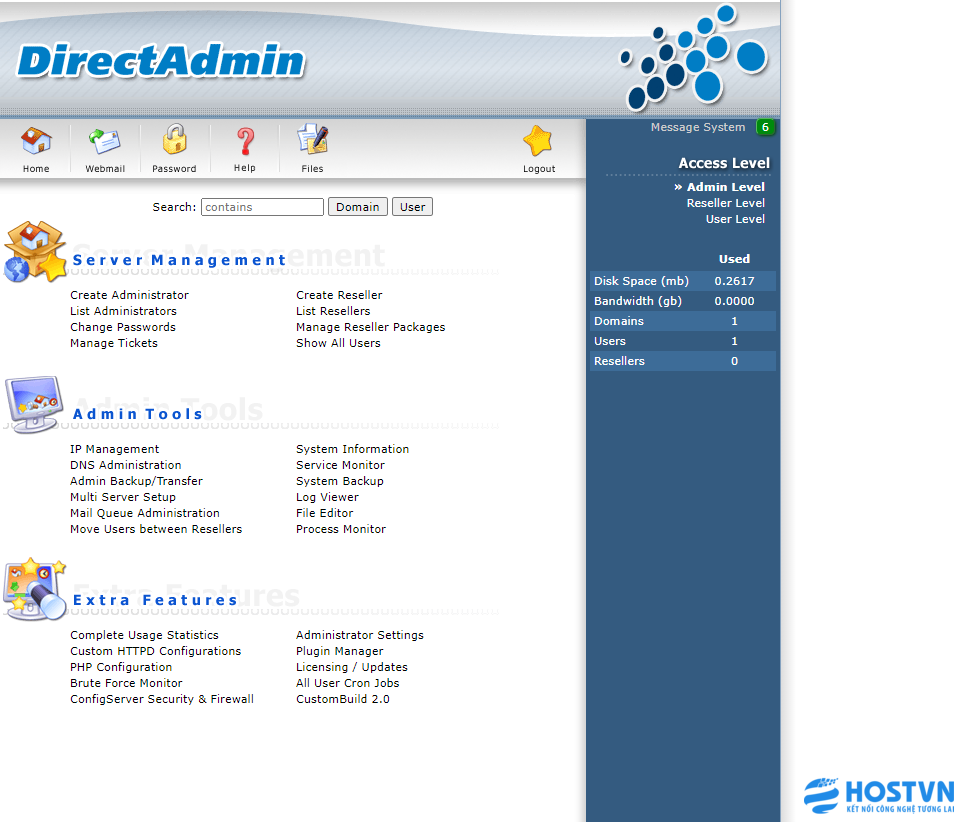The width and height of the screenshot is (959, 822).
Task: Search by Domain button
Action: point(358,207)
